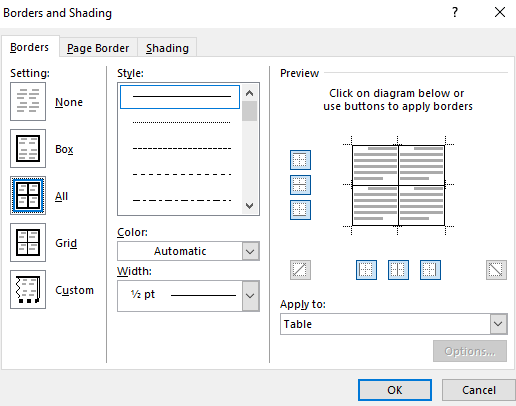Switch to the Page Border tab
This screenshot has width=516, height=406.
[98, 48]
